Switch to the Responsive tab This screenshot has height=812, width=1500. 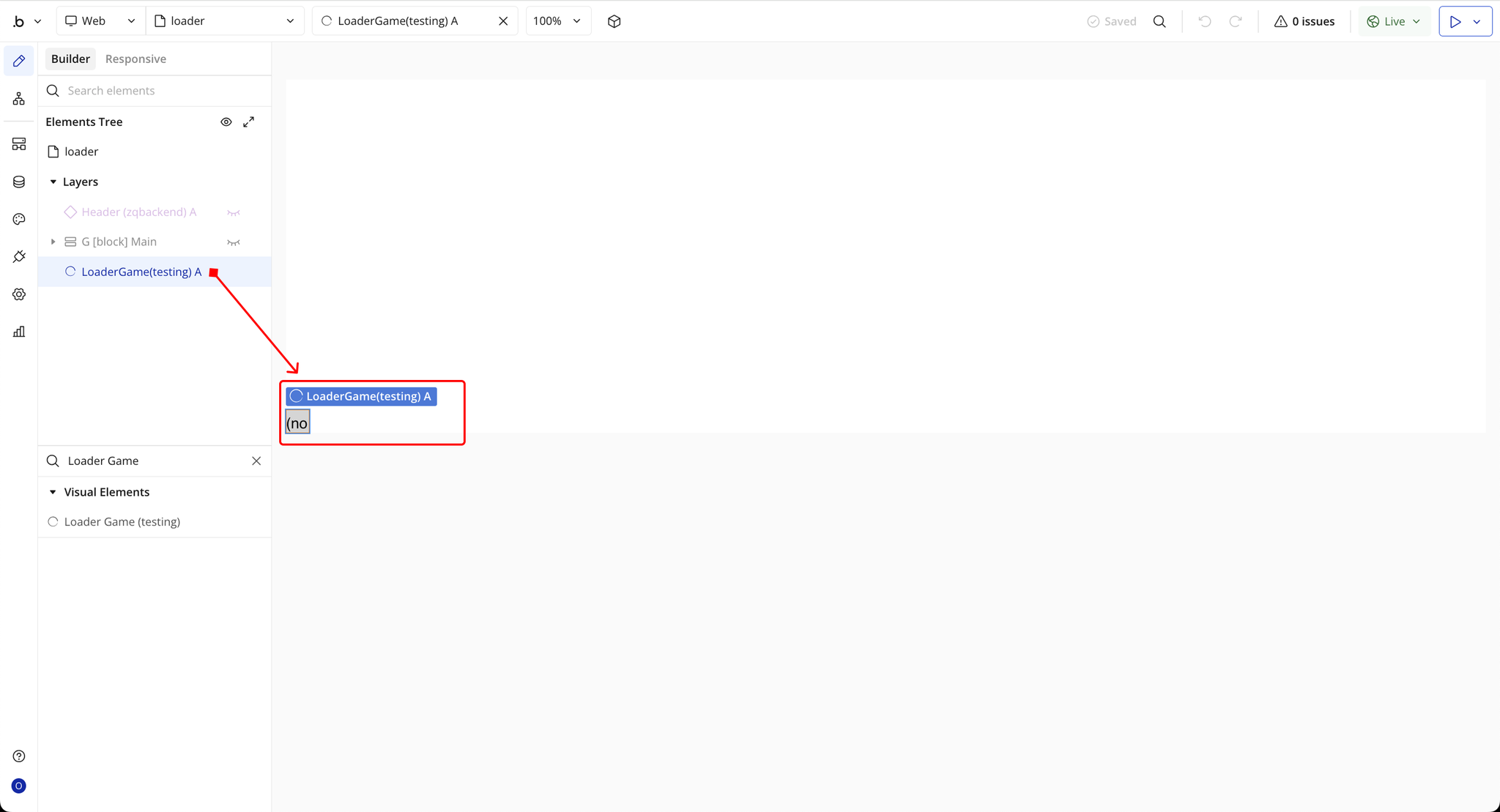pyautogui.click(x=135, y=59)
